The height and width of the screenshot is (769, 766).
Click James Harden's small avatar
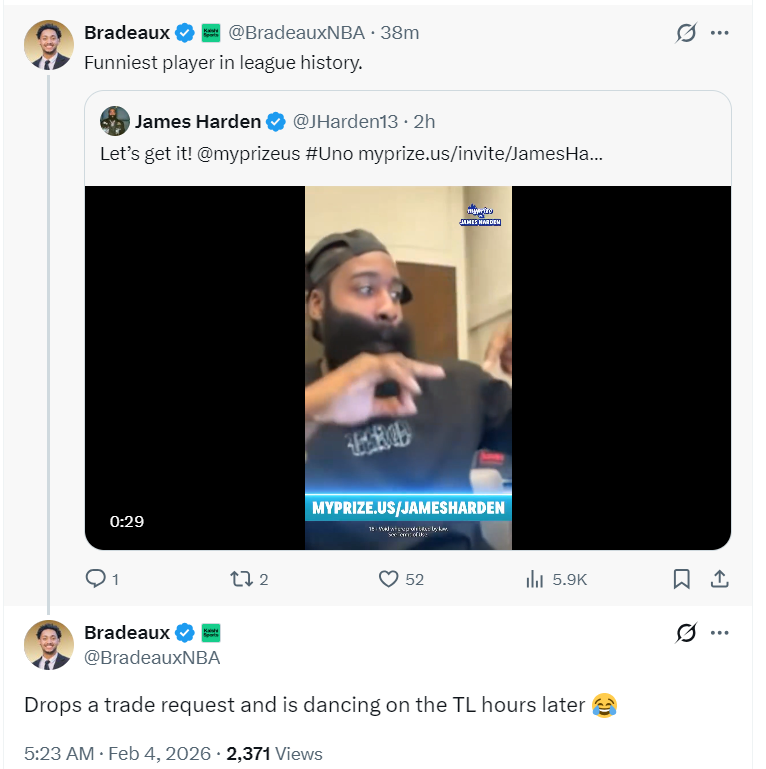point(115,122)
